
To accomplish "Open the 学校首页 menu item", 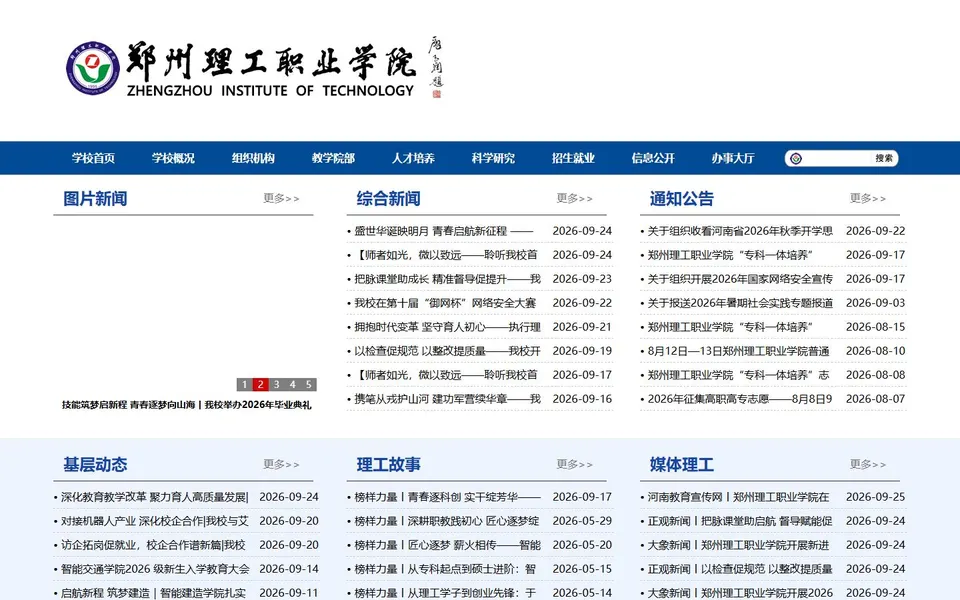I will pyautogui.click(x=93, y=158).
